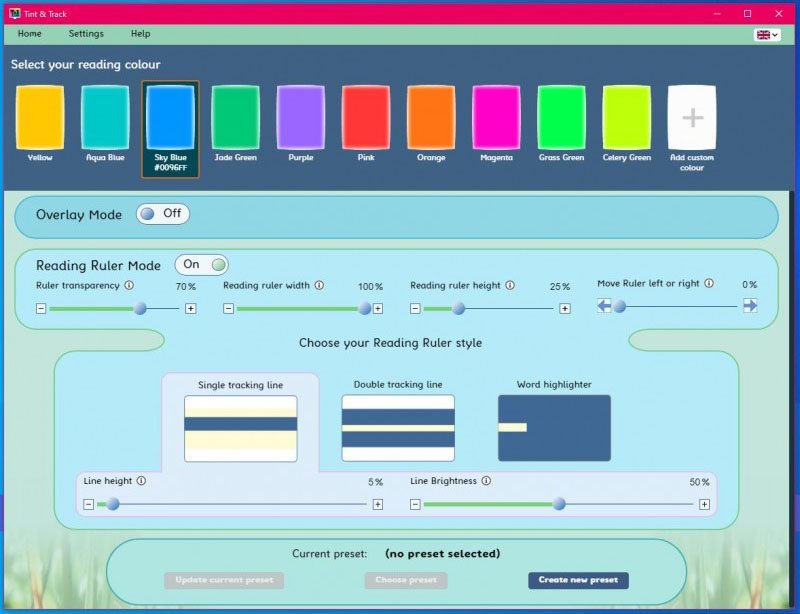Viewport: 800px width, 614px height.
Task: Select the Grass Green colour swatch
Action: pyautogui.click(x=561, y=118)
